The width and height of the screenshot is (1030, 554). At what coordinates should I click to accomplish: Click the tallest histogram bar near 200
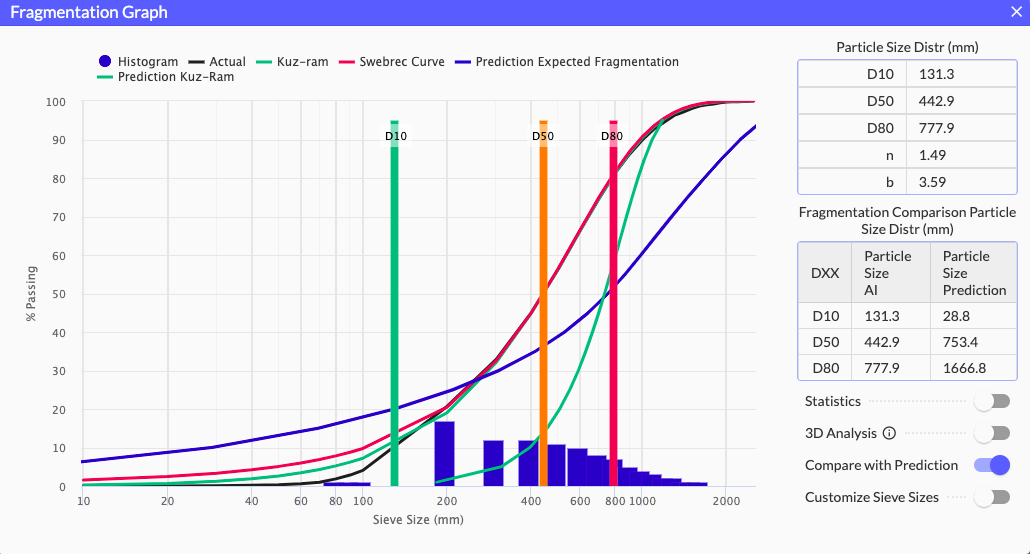coord(444,453)
